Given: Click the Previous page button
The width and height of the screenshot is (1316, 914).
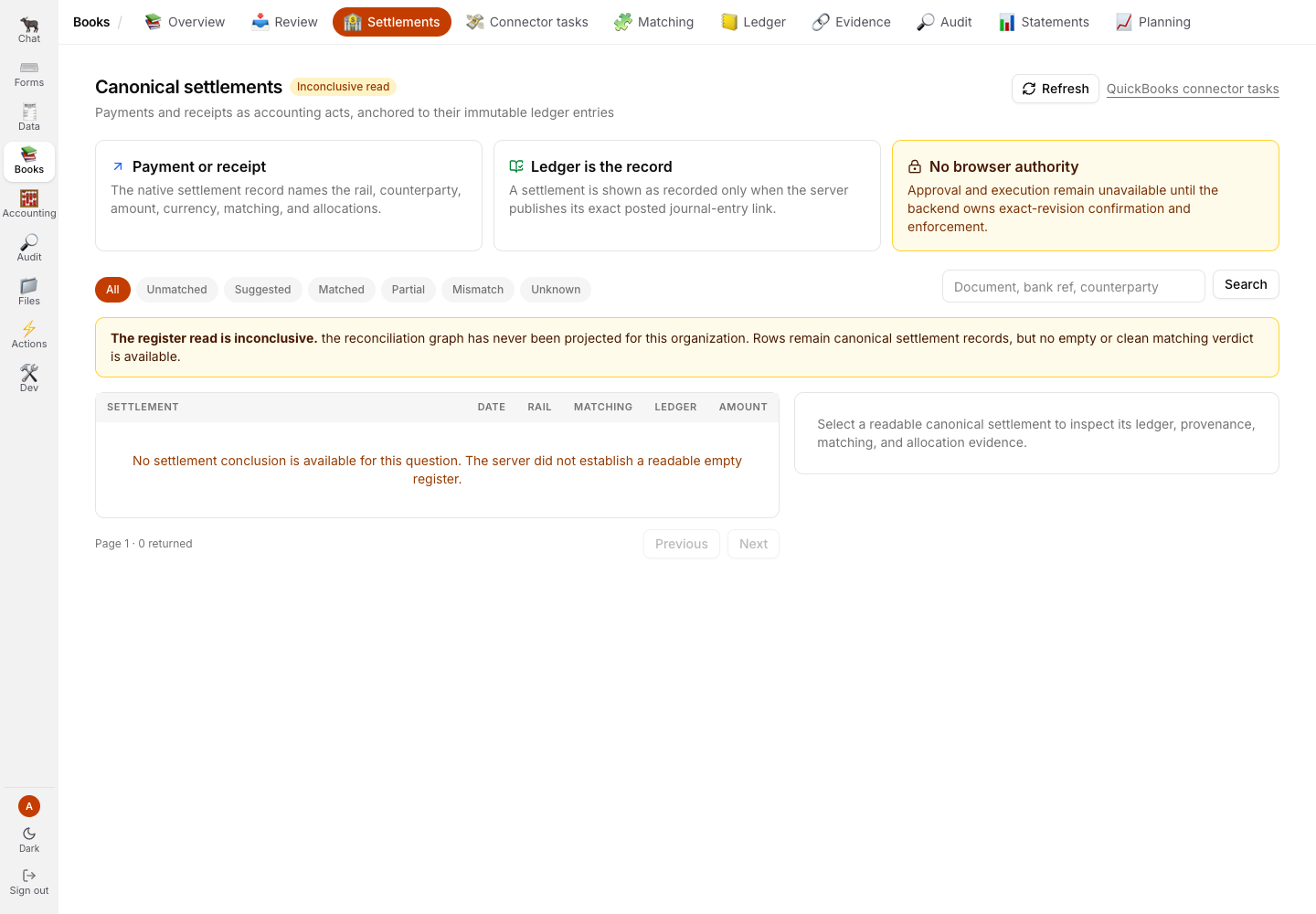Looking at the screenshot, I should [x=682, y=544].
